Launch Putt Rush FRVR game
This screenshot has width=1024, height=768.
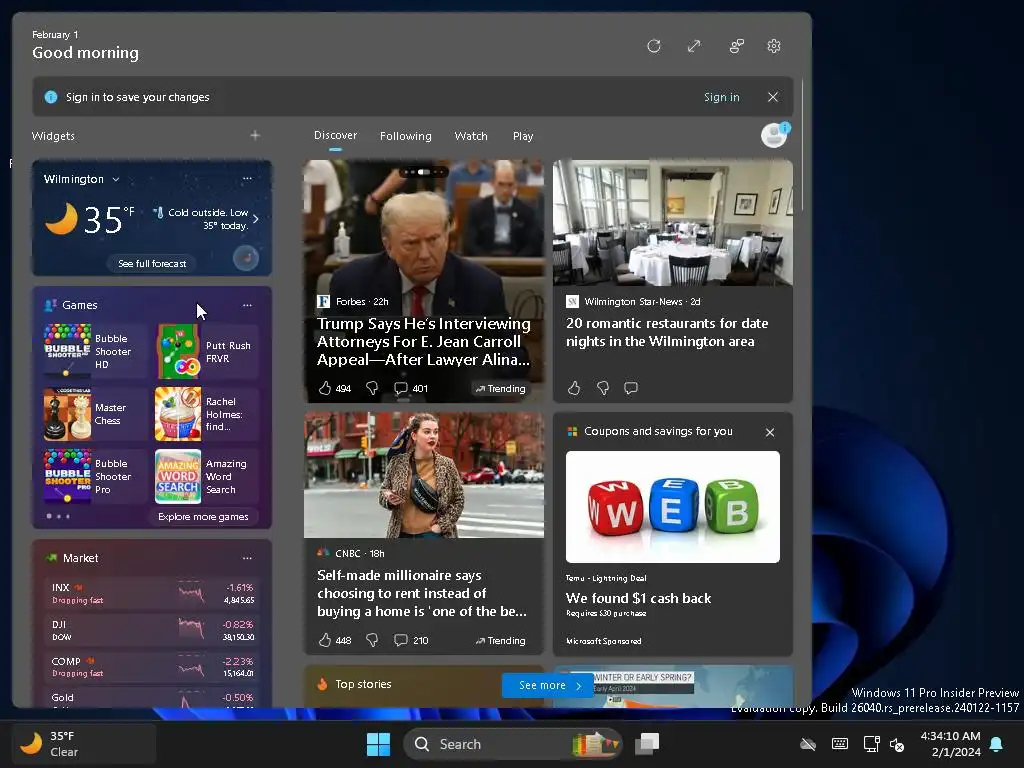click(207, 351)
